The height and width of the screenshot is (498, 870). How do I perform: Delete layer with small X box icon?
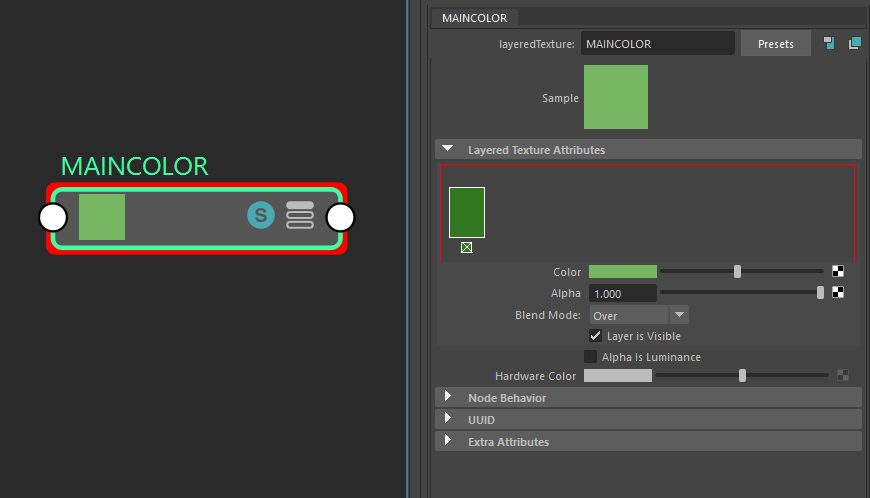click(467, 247)
